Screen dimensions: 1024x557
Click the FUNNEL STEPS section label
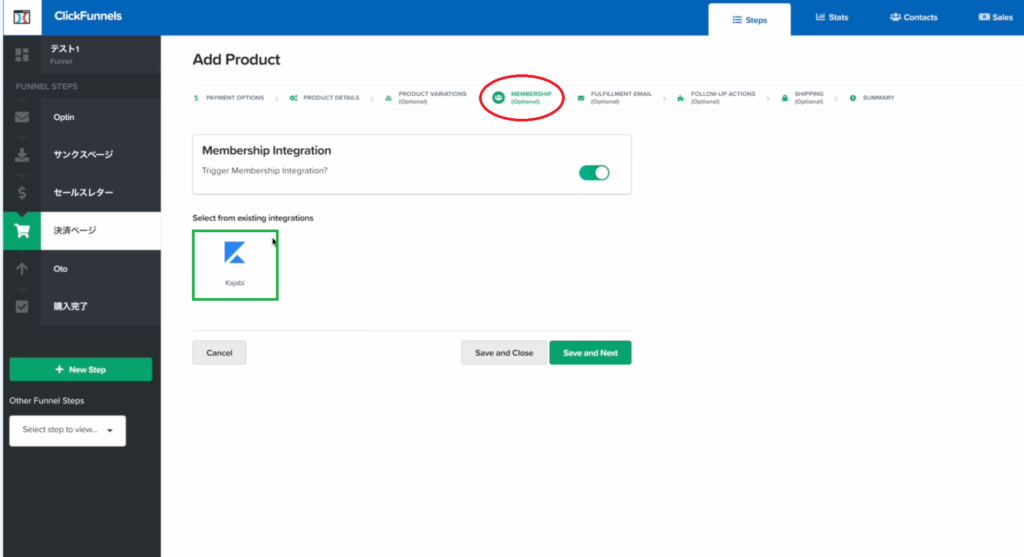click(46, 86)
